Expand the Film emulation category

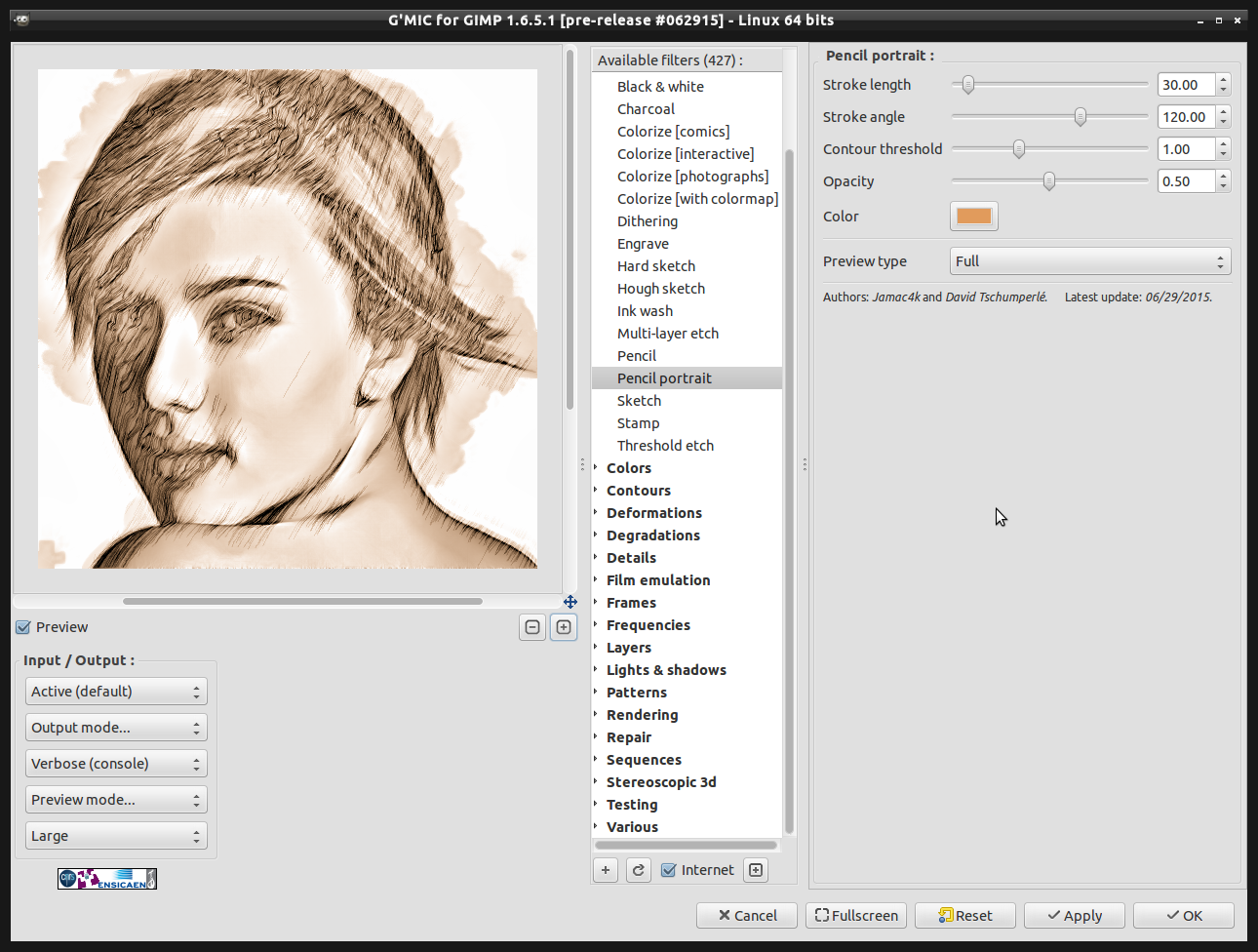point(596,580)
